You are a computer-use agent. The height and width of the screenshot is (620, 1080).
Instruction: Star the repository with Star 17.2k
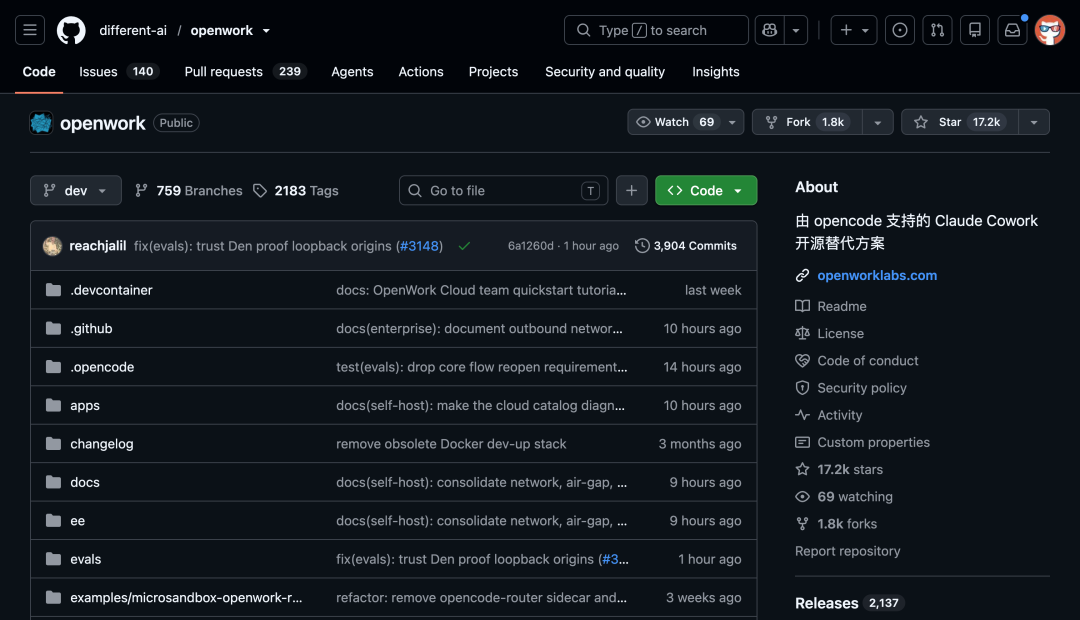tap(960, 122)
